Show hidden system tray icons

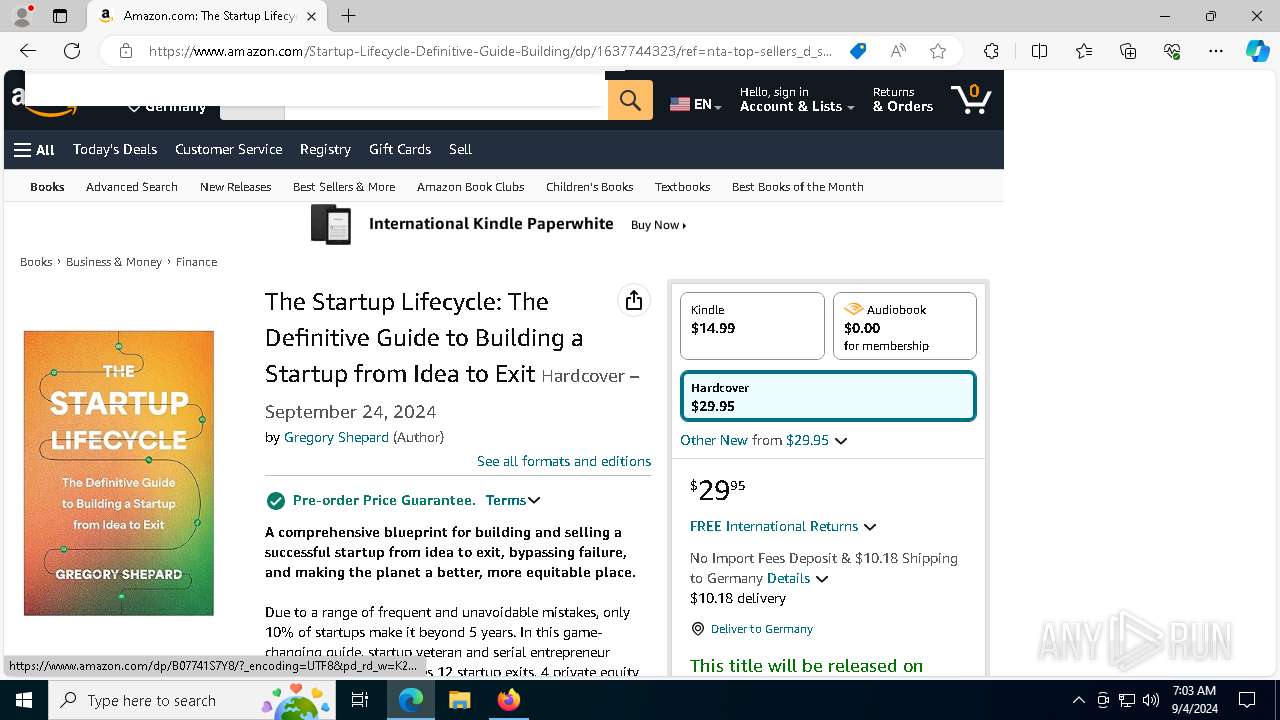coord(1078,700)
